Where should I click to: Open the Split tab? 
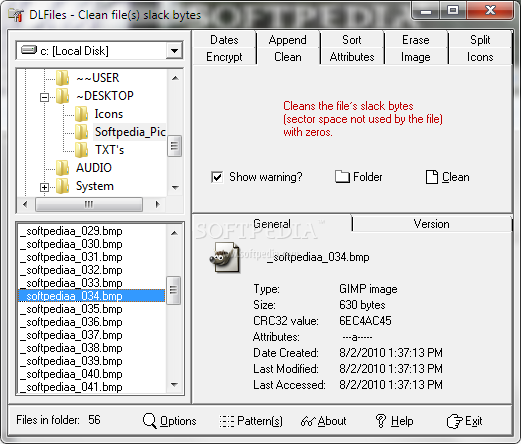tap(480, 40)
